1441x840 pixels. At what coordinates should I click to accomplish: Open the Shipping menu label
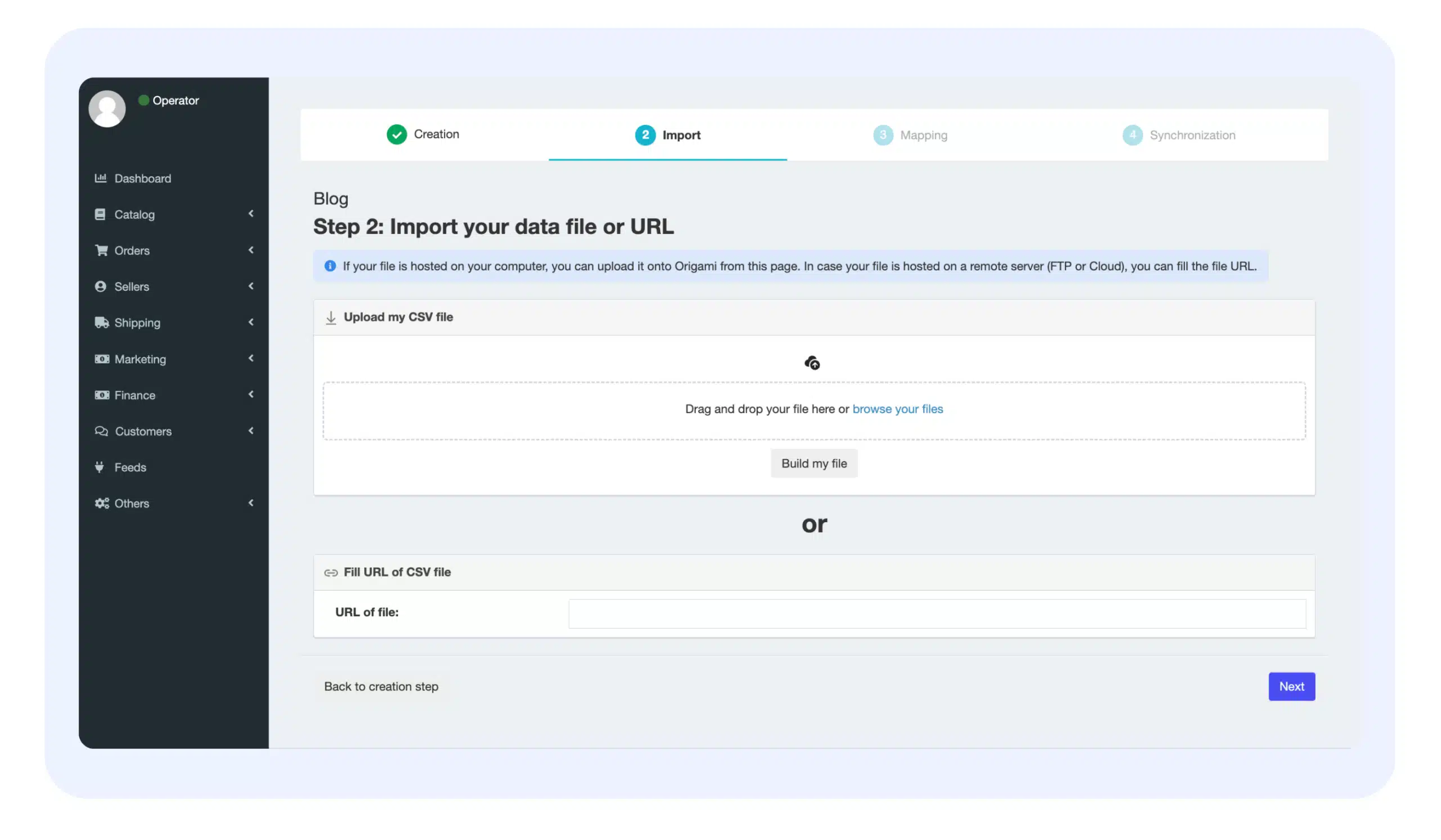pos(137,322)
